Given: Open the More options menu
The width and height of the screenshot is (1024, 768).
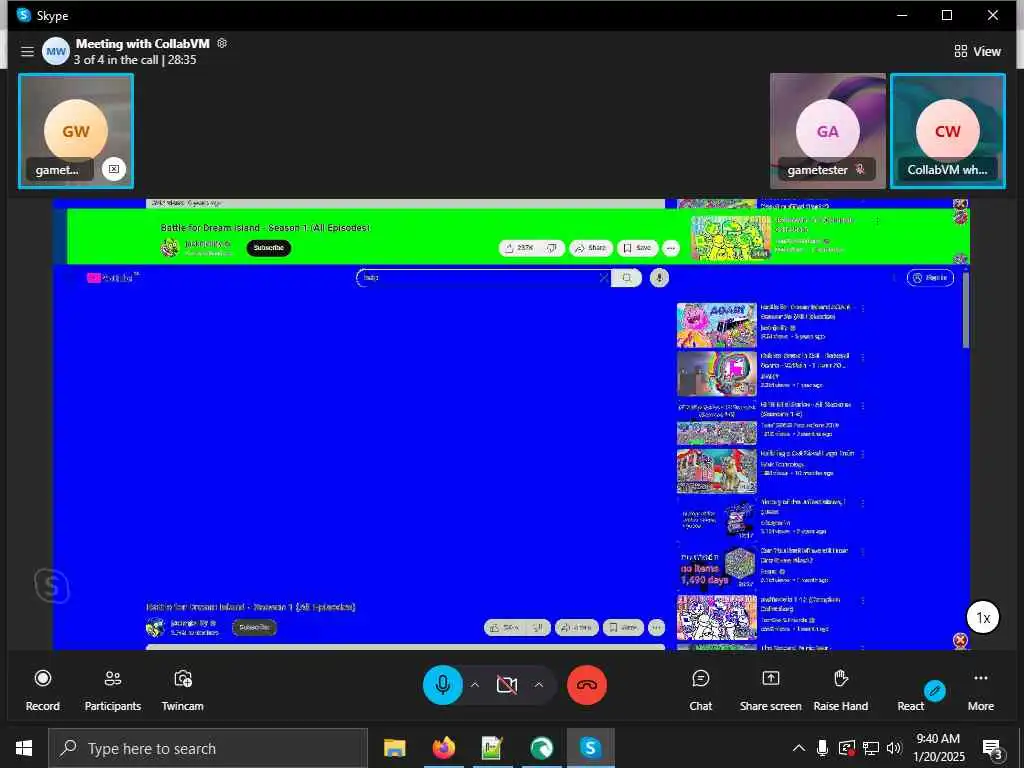Looking at the screenshot, I should pos(981,690).
